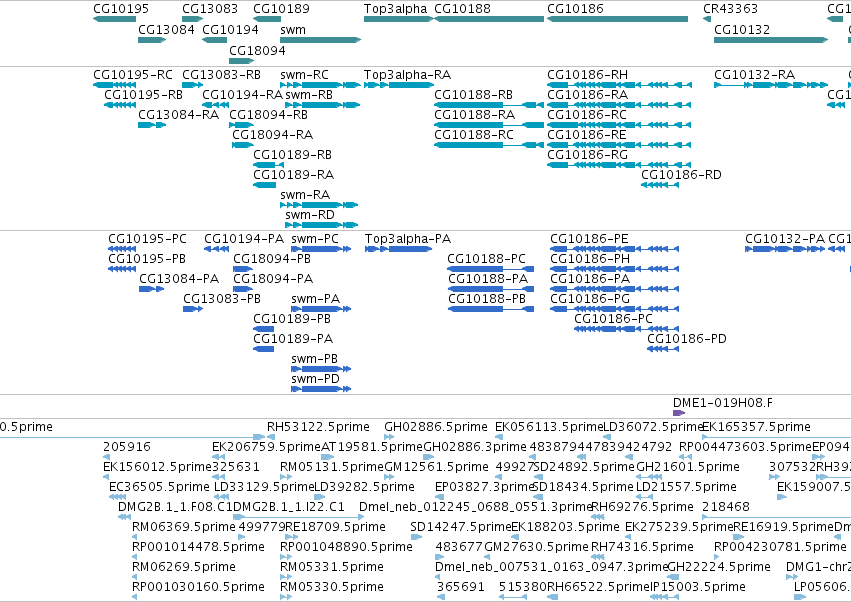851x602 pixels.
Task: Click the CG10188-RC transcript
Action: coord(489,145)
